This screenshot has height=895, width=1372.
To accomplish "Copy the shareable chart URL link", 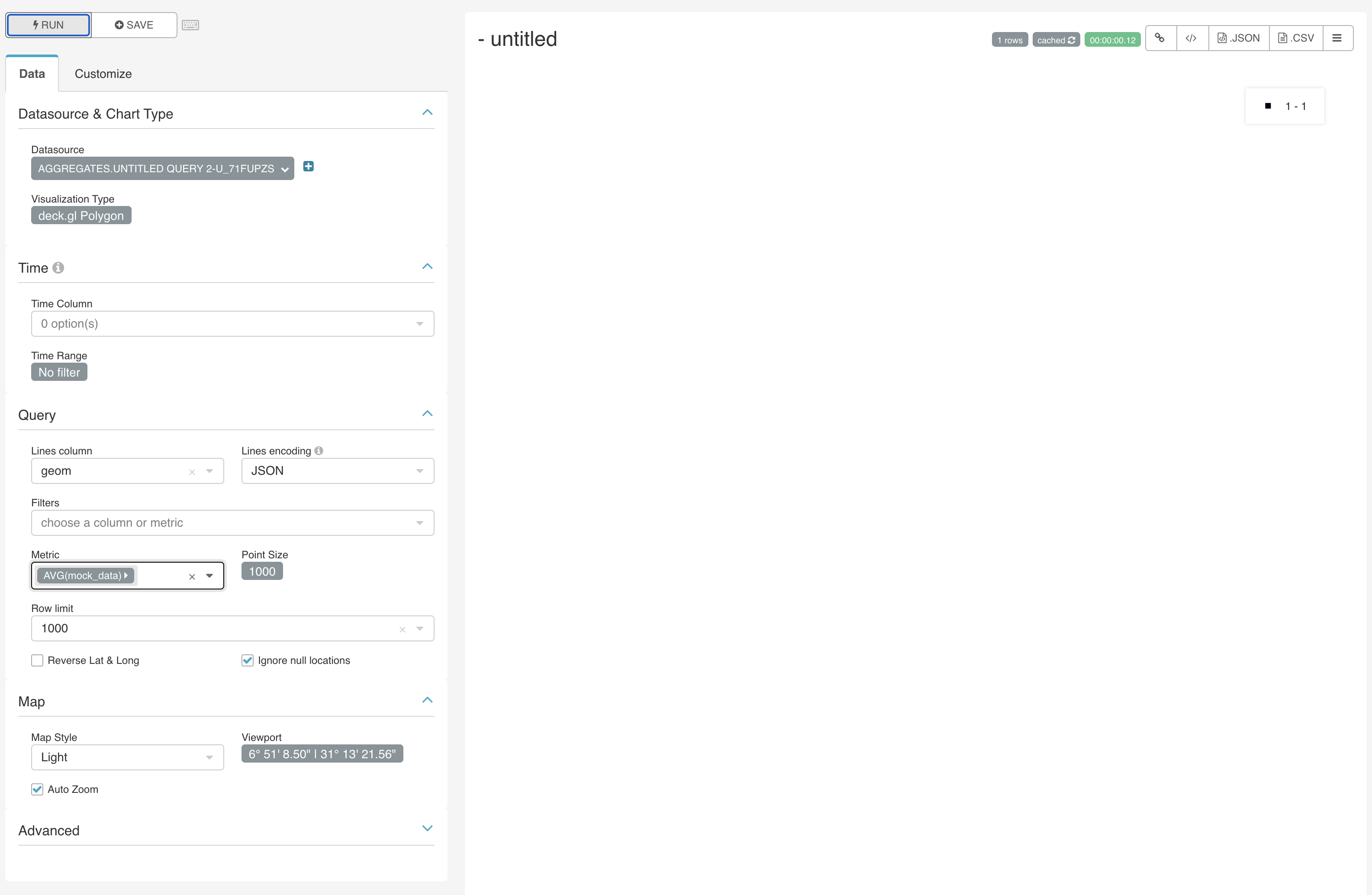I will (x=1160, y=38).
